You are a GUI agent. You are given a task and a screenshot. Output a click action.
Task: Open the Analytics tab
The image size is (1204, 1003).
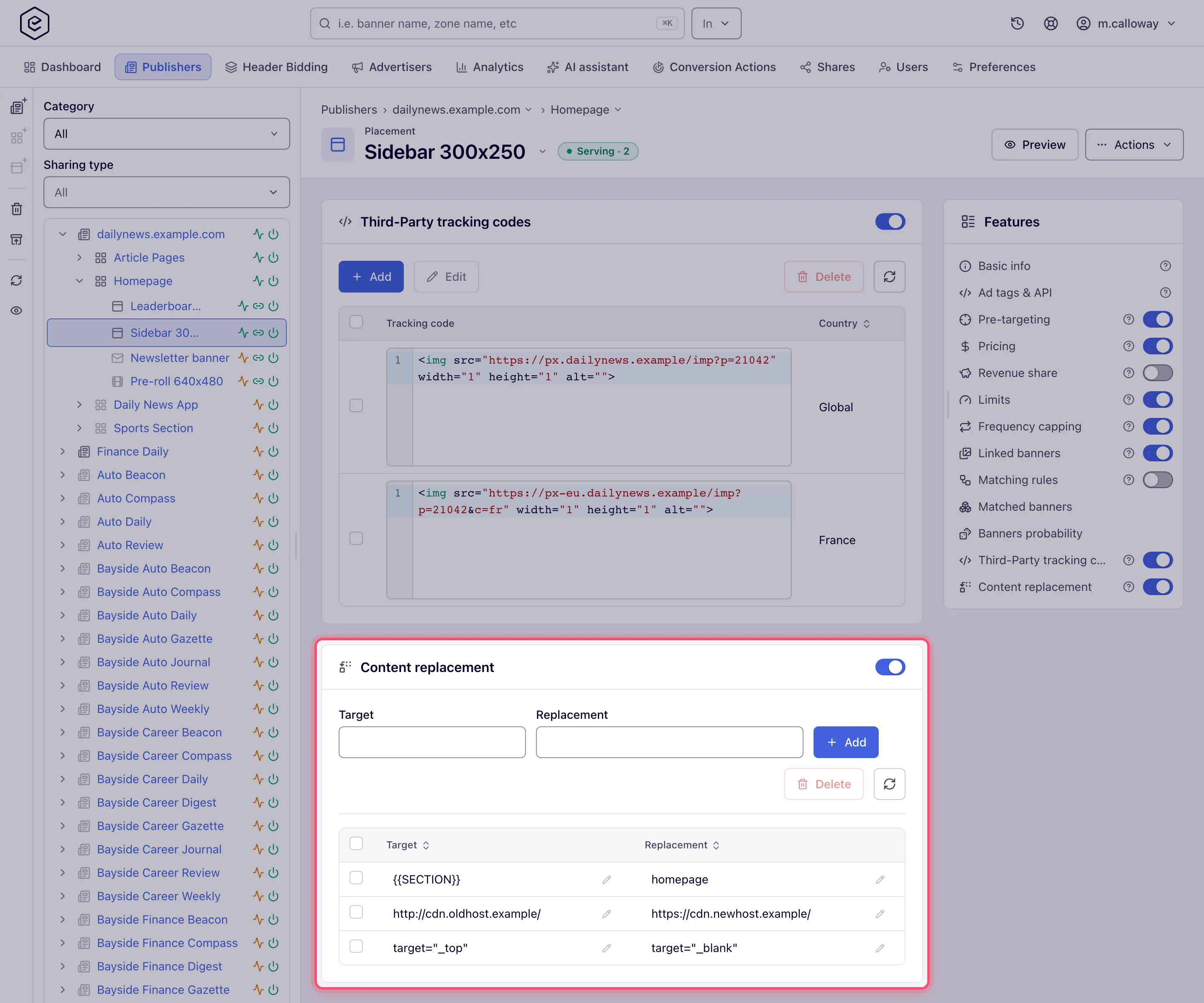point(489,67)
